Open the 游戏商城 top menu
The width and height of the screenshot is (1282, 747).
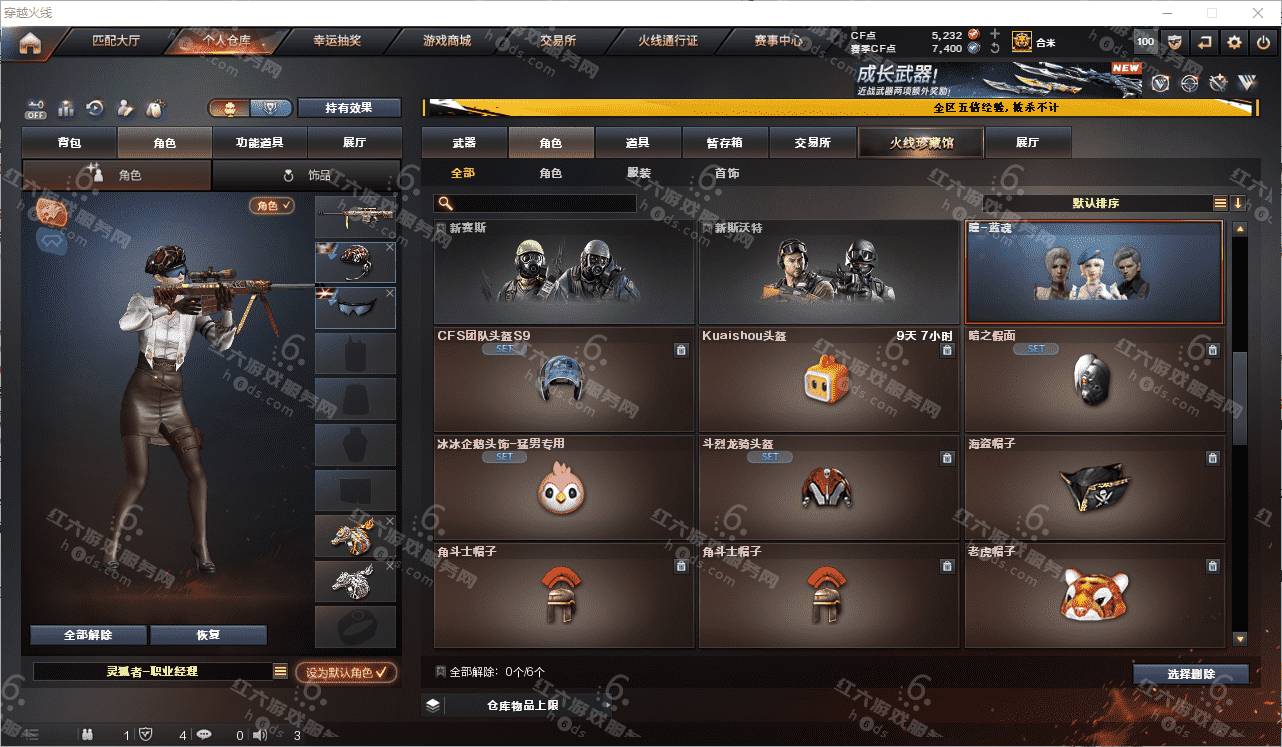[446, 41]
